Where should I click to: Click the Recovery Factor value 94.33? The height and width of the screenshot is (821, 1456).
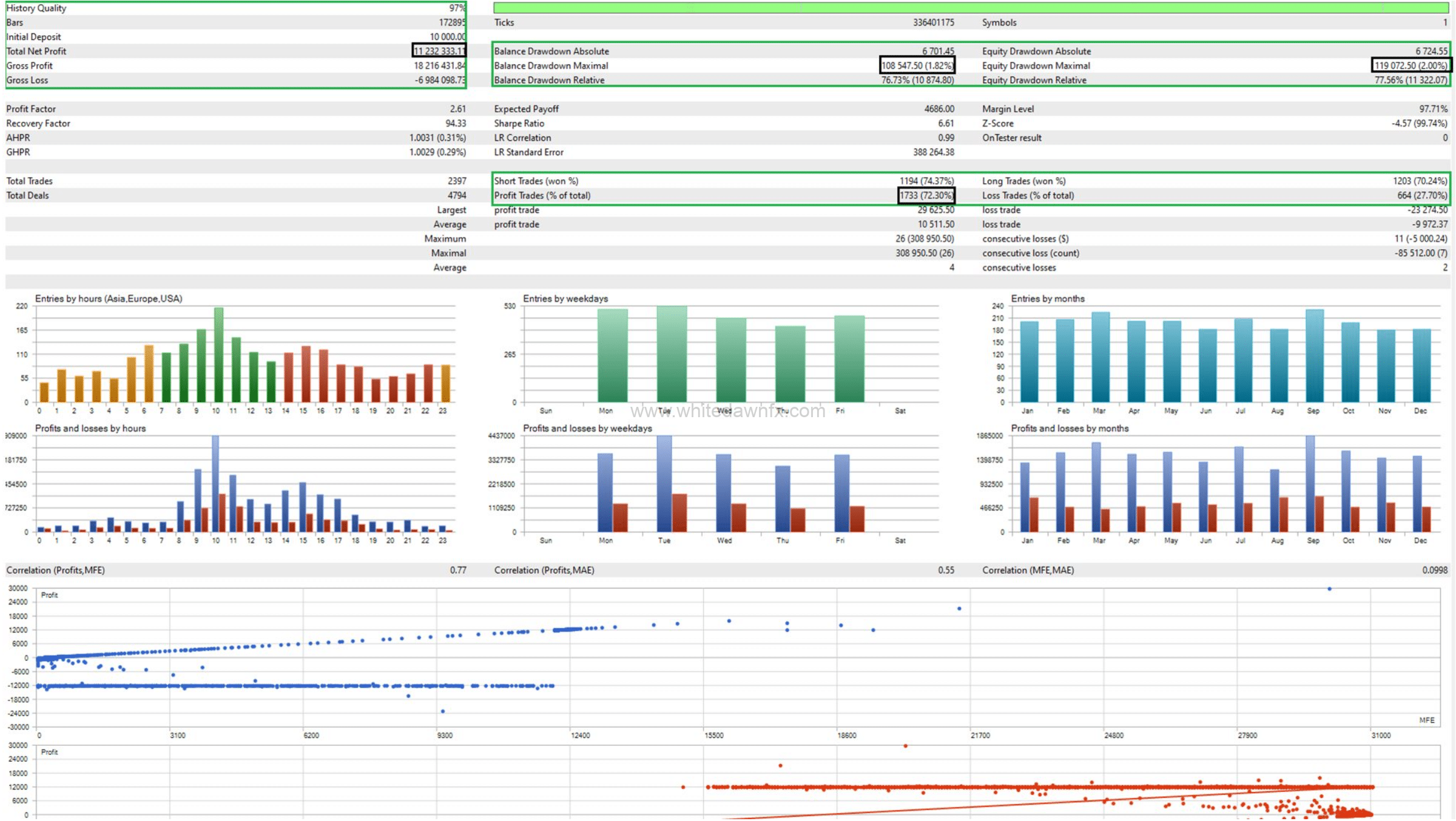(456, 123)
